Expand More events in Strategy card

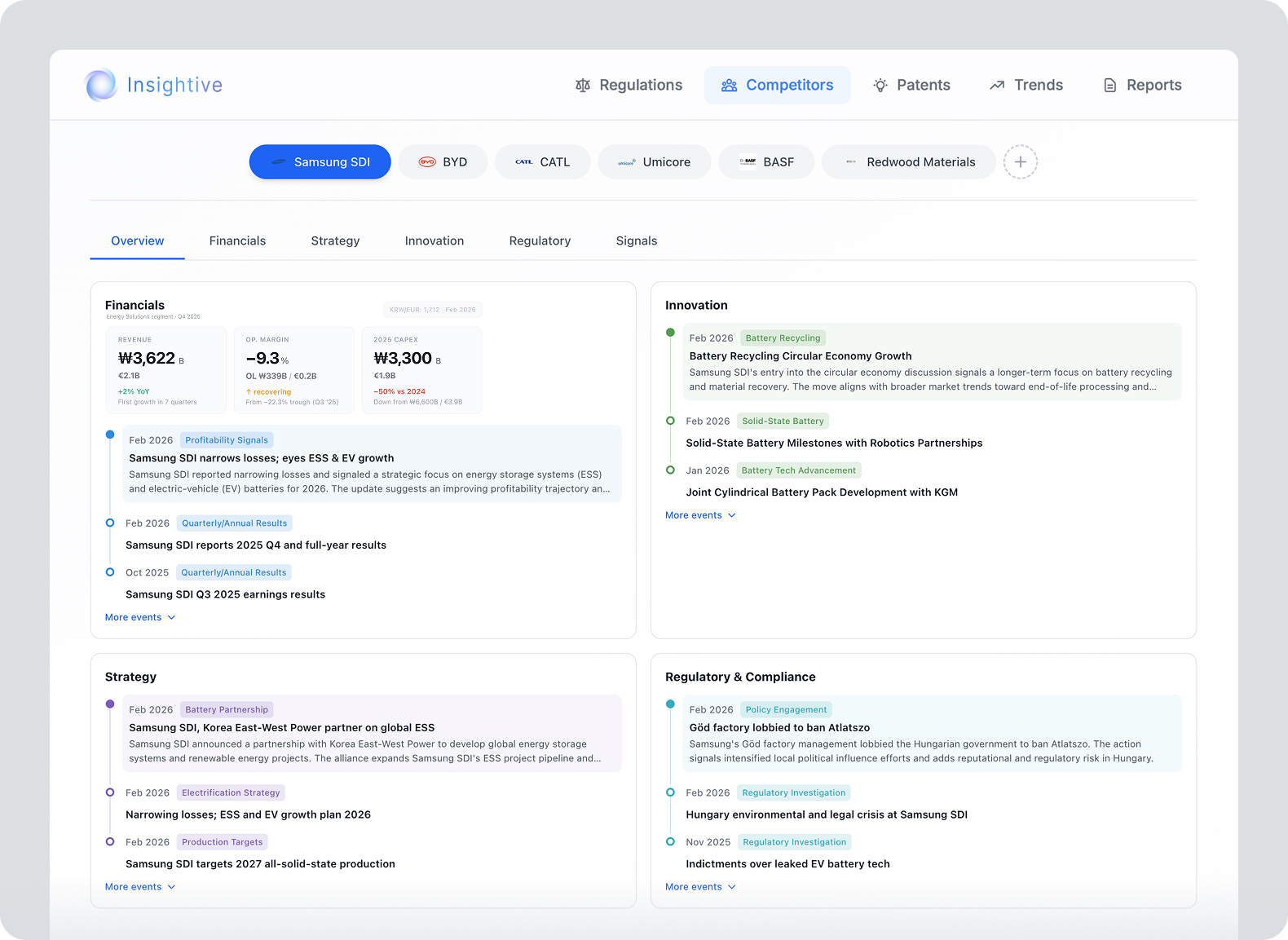point(140,887)
